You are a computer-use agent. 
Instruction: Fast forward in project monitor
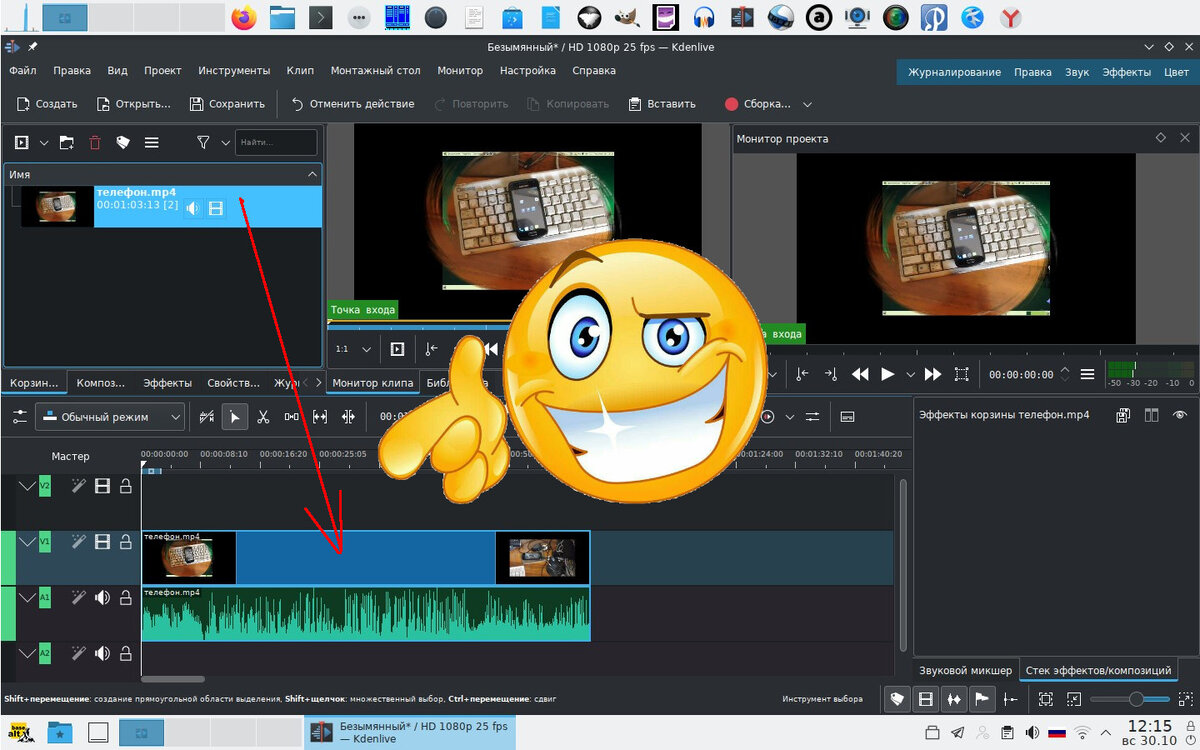coord(933,374)
